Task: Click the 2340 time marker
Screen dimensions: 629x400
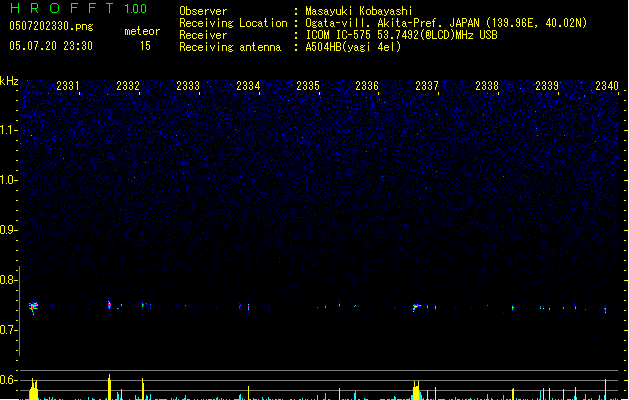Action: click(607, 86)
